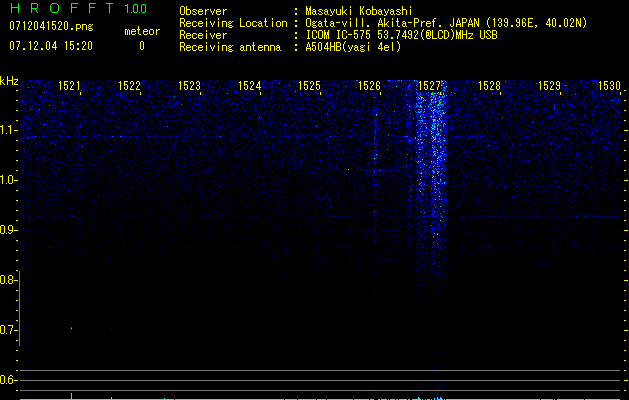Click the 0.8 kHz axis label
The height and width of the screenshot is (400, 629).
tap(7, 280)
